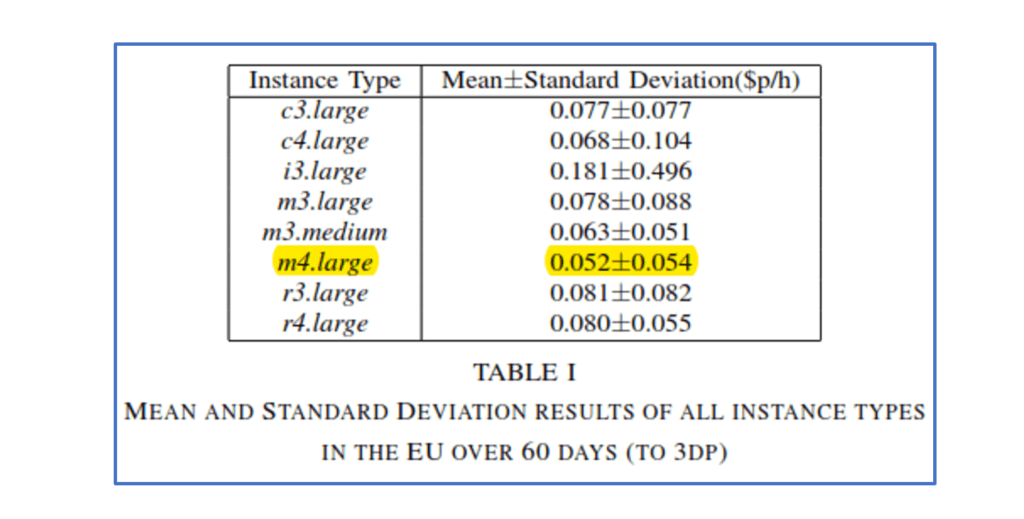The height and width of the screenshot is (519, 1024).
Task: Click the value 0.080±0.055
Action: point(620,323)
